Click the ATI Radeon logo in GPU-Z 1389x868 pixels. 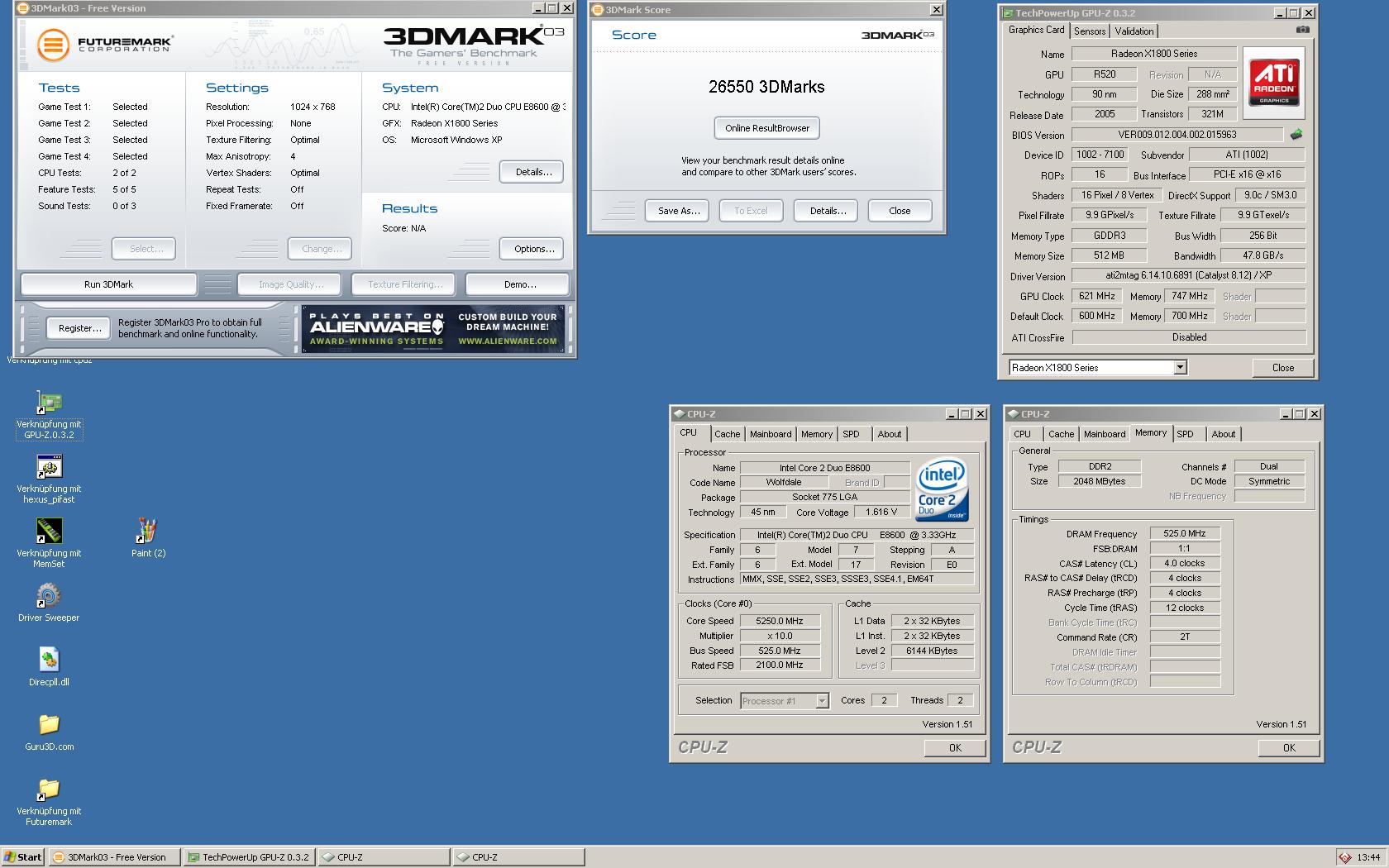[x=1274, y=82]
